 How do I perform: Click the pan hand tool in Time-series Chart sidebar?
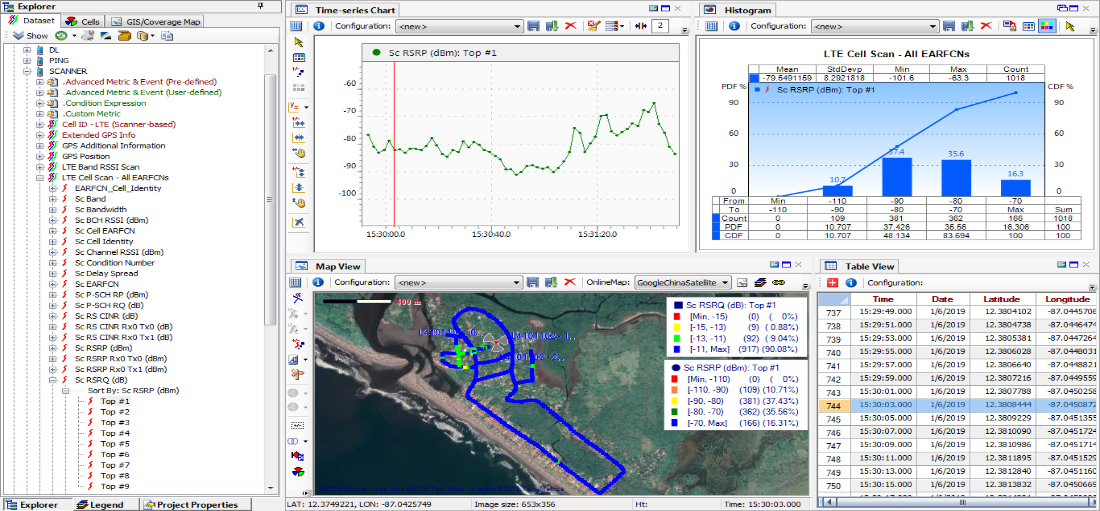pos(298,153)
